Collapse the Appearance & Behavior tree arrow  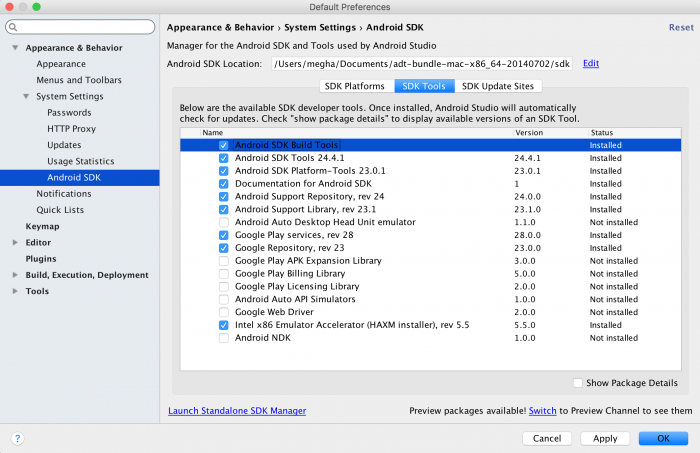(x=15, y=47)
